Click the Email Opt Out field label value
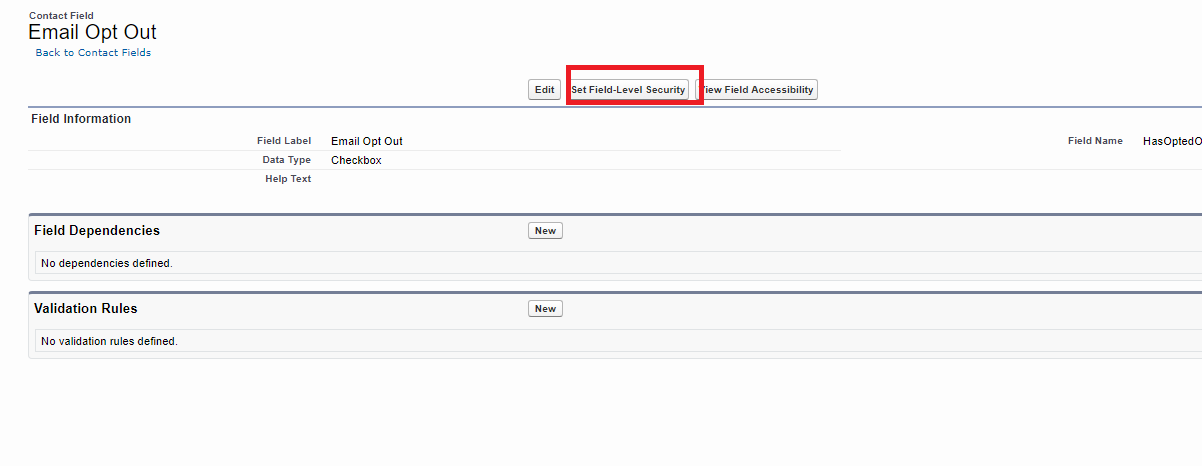Image resolution: width=1202 pixels, height=466 pixels. (x=367, y=142)
